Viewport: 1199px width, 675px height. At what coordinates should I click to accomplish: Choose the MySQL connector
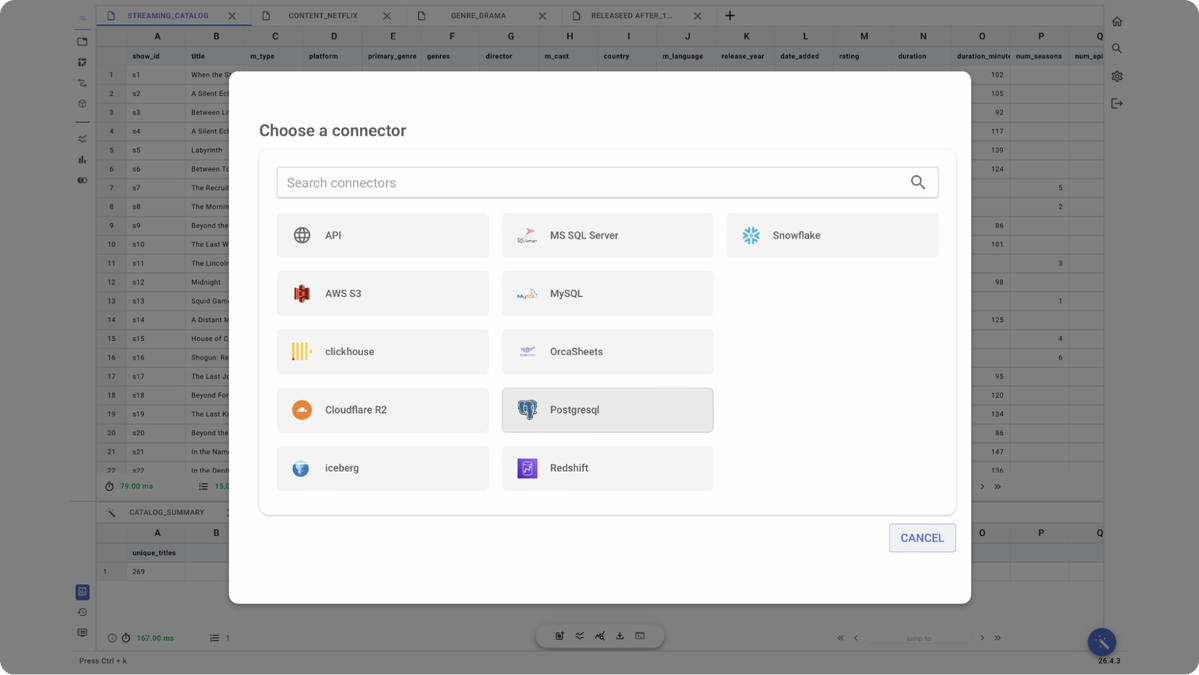(607, 294)
